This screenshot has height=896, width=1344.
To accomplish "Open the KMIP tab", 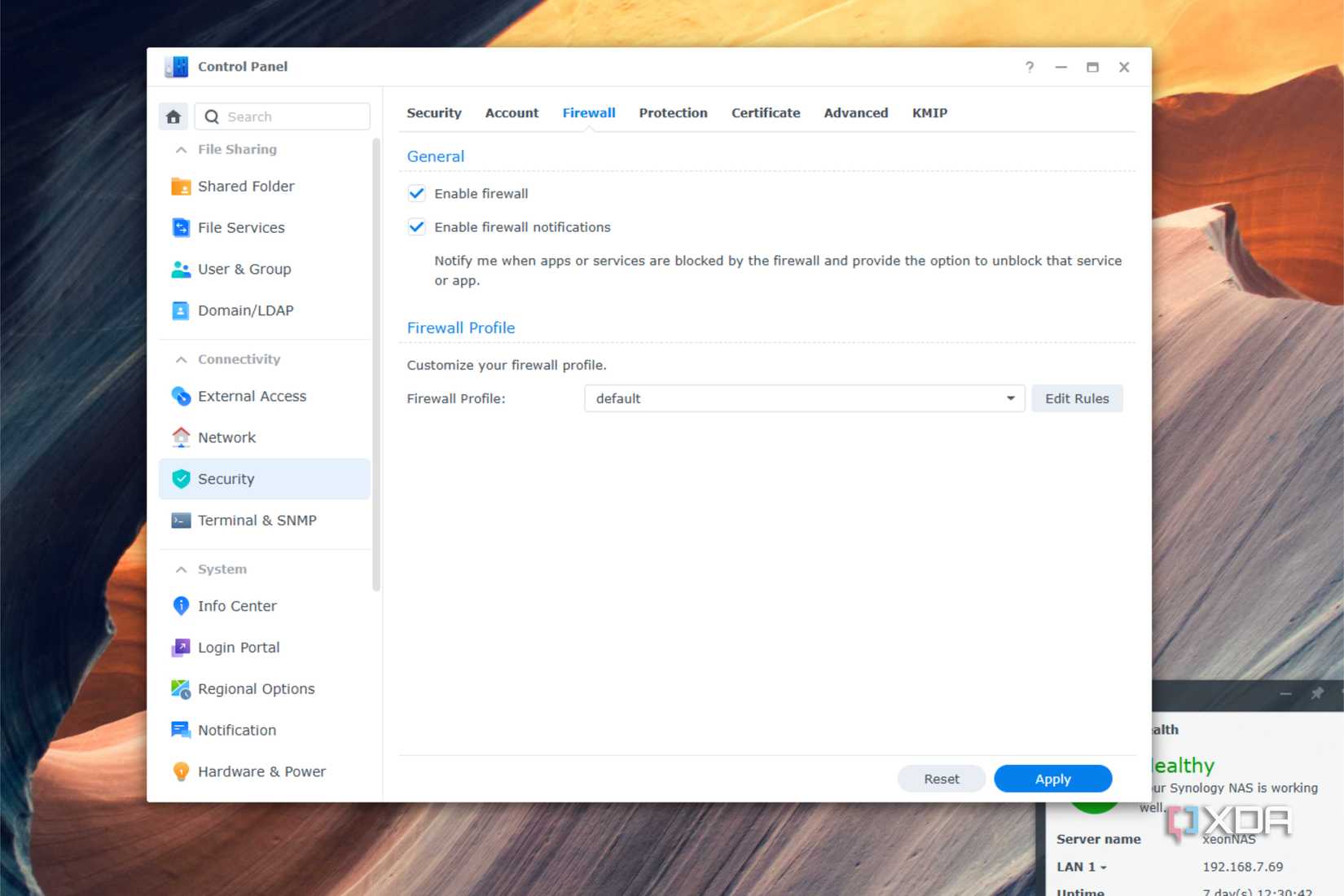I will point(929,113).
